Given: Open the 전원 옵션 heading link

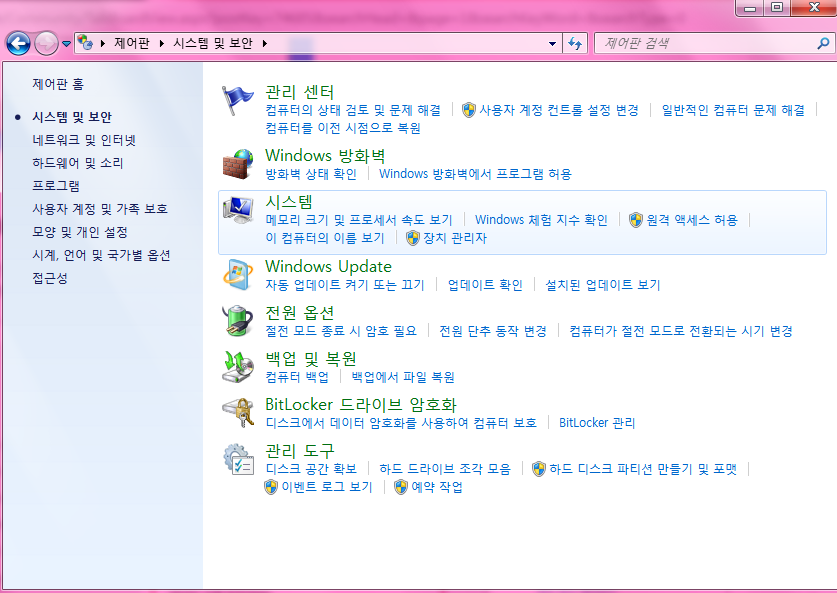Looking at the screenshot, I should click(x=299, y=313).
